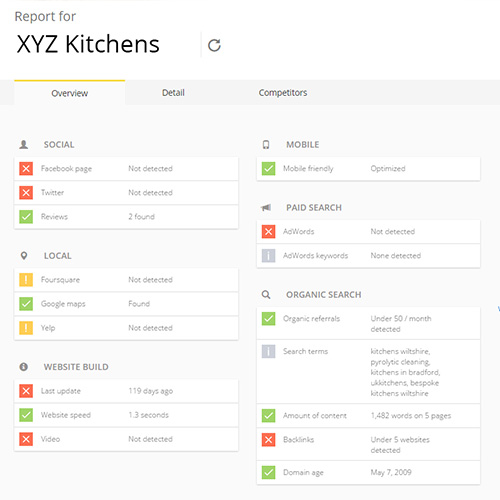The image size is (500, 500).
Task: Click the green check beside Domain age
Action: tap(268, 472)
